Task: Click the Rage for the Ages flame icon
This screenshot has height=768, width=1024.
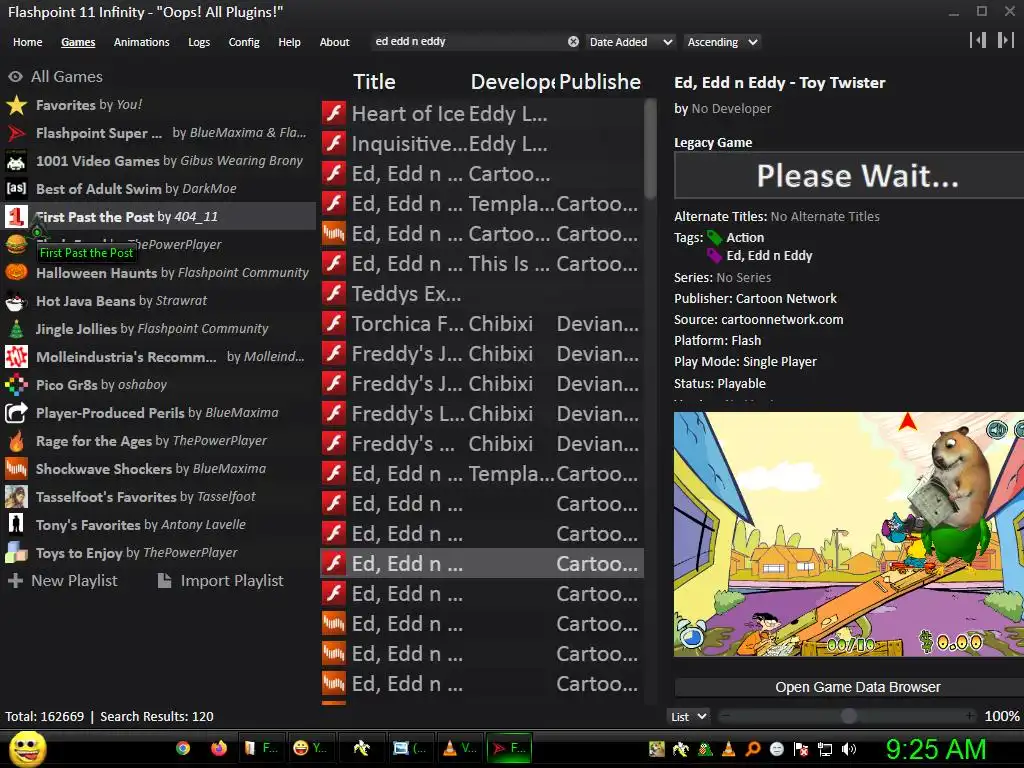Action: click(16, 441)
